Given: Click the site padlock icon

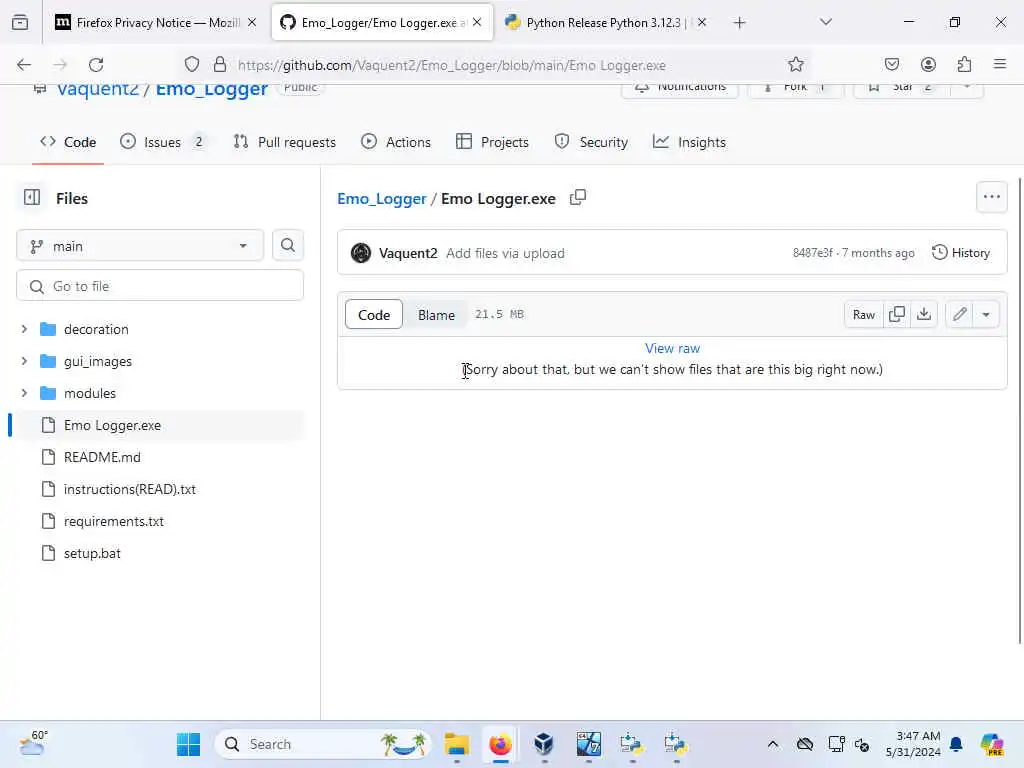Looking at the screenshot, I should (220, 65).
